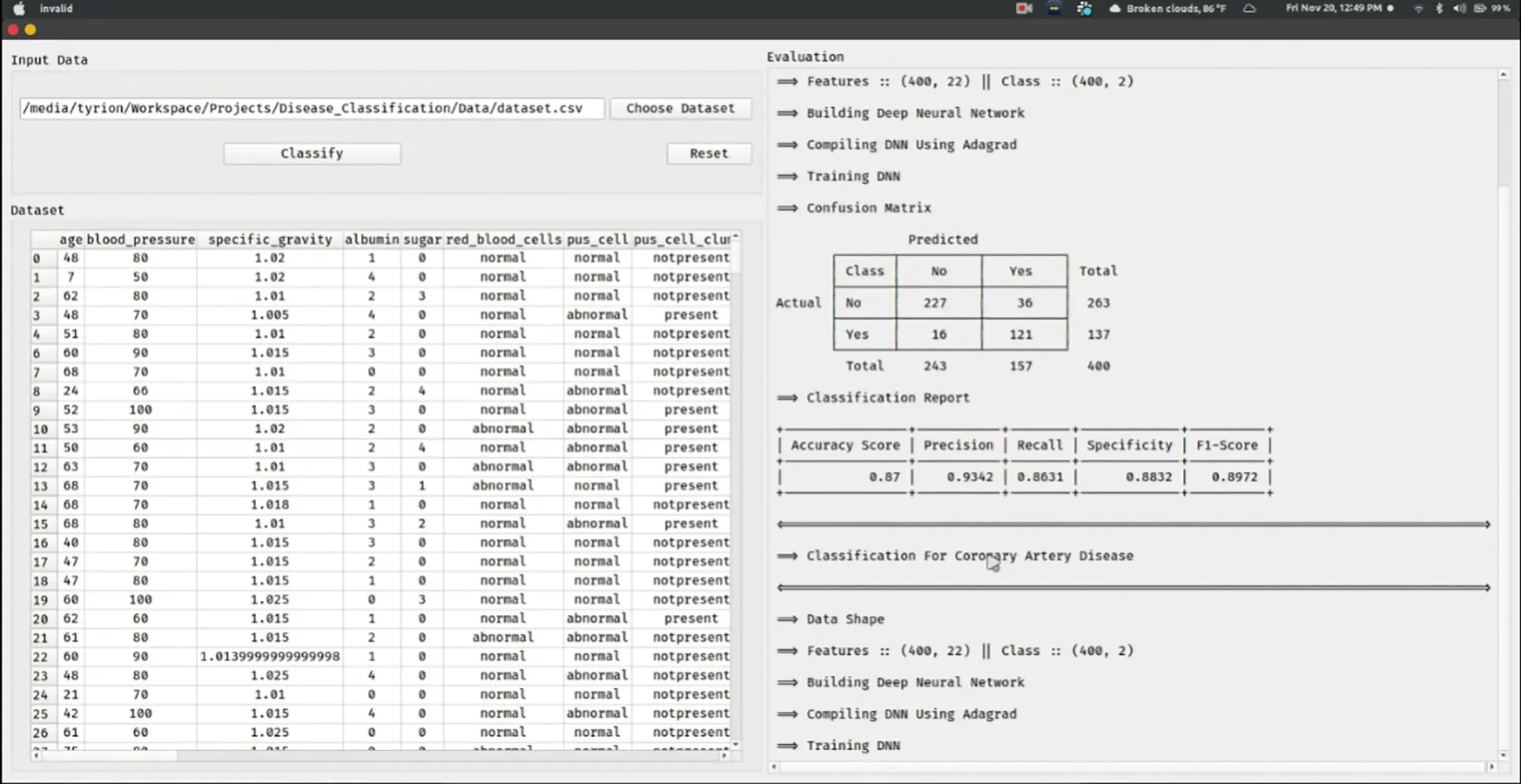Click the Choose Dataset button

coord(680,108)
